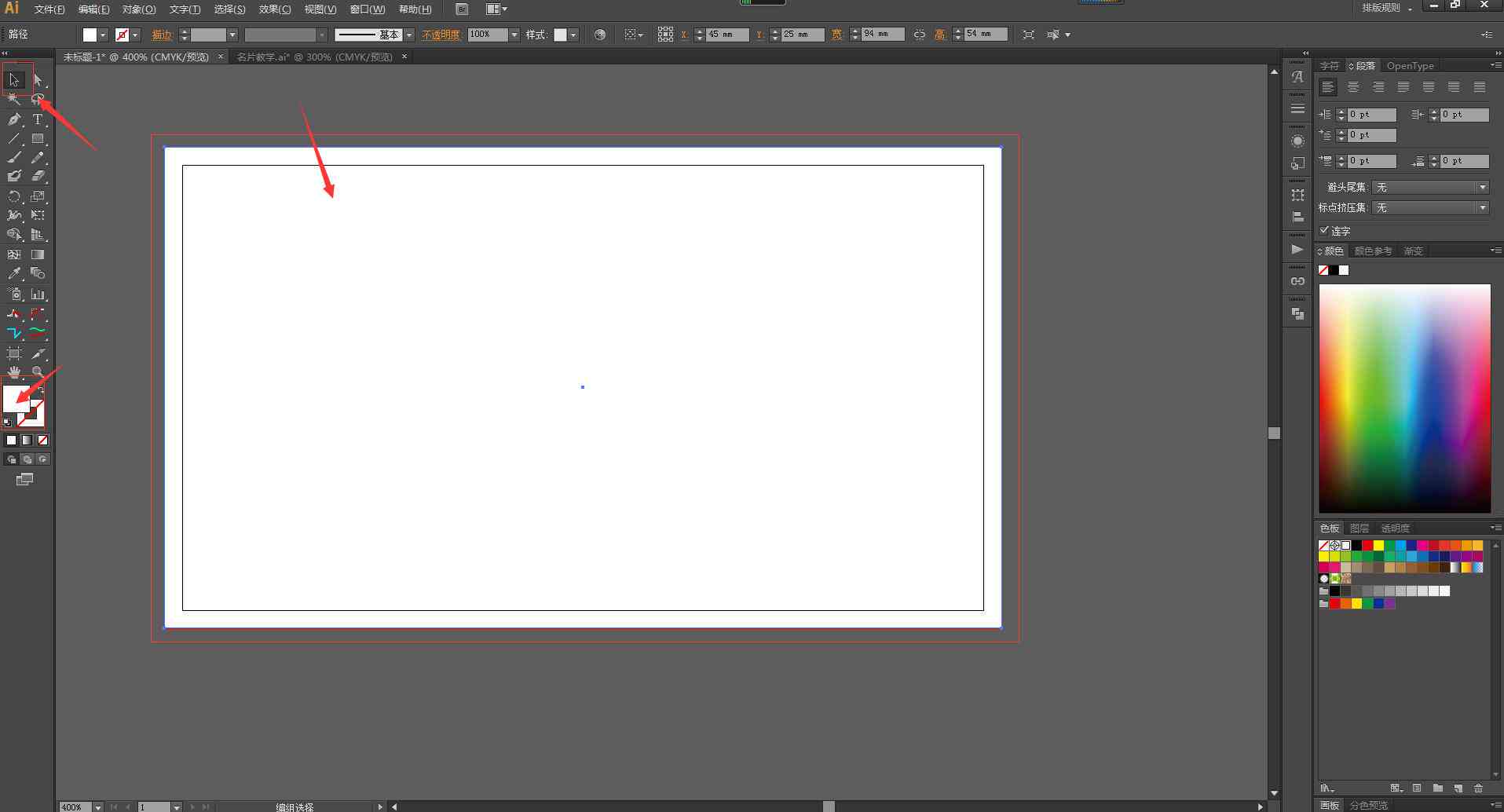Set fill mode to Color button
This screenshot has width=1504, height=812.
11,440
